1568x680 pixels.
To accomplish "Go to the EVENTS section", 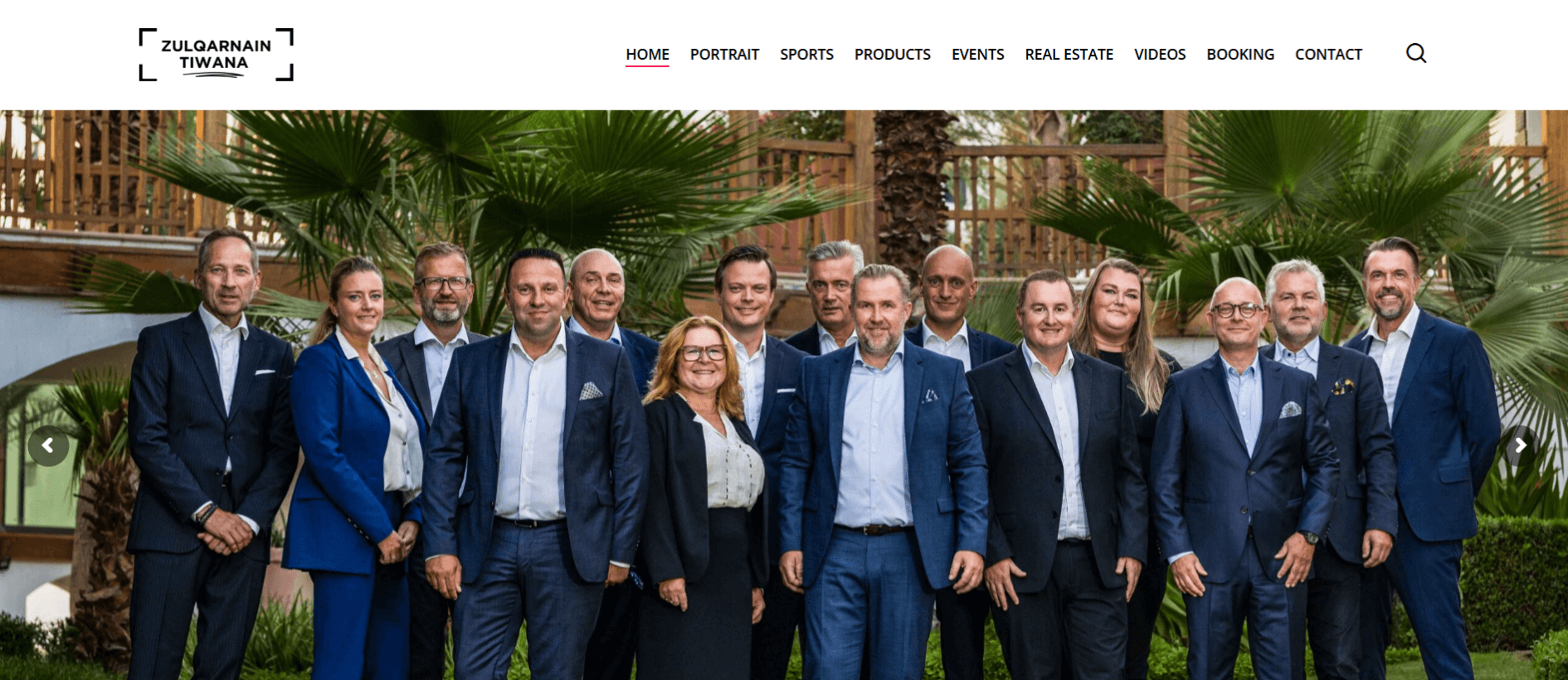I will [977, 55].
